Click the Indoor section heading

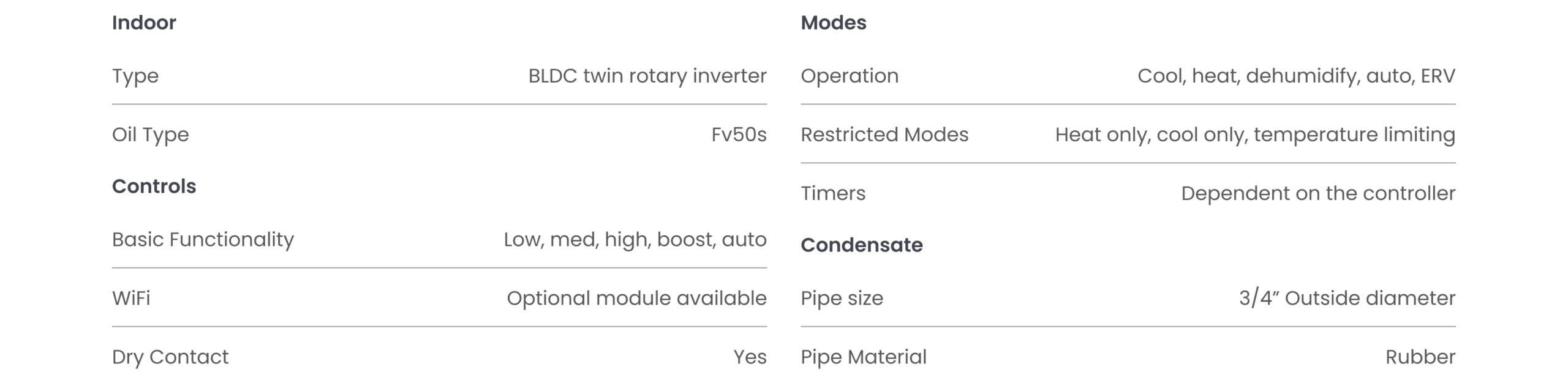coord(144,23)
